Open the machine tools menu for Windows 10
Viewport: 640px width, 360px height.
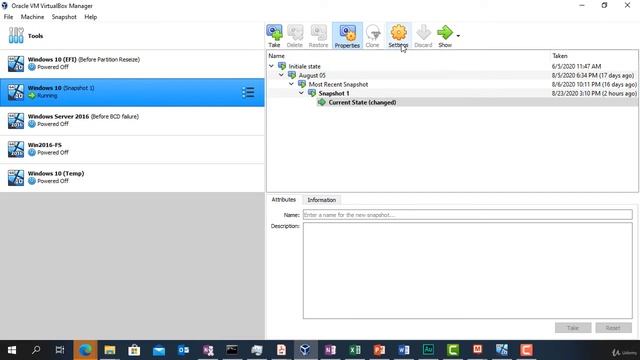click(x=248, y=92)
